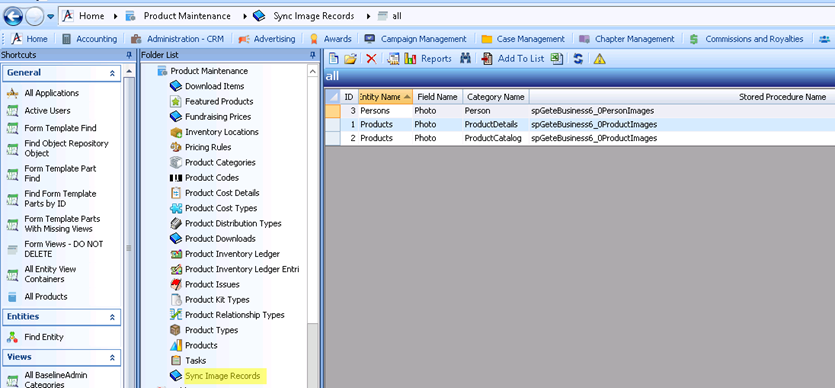Click the new record page icon
Screen dimensions: 835x388
click(333, 59)
